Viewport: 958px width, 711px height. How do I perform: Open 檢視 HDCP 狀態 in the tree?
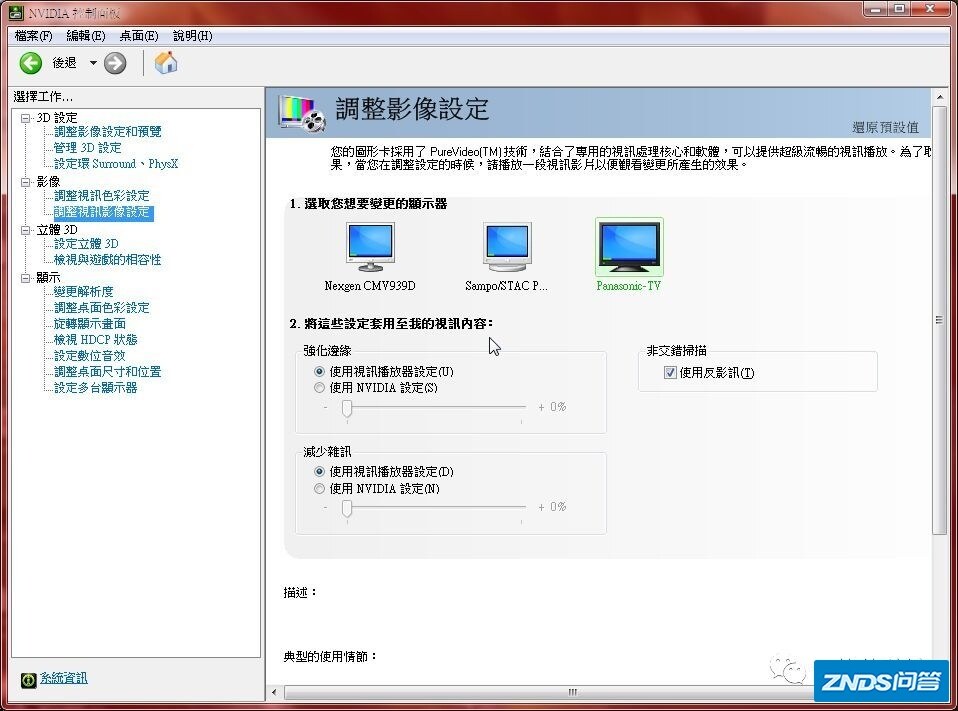click(96, 340)
